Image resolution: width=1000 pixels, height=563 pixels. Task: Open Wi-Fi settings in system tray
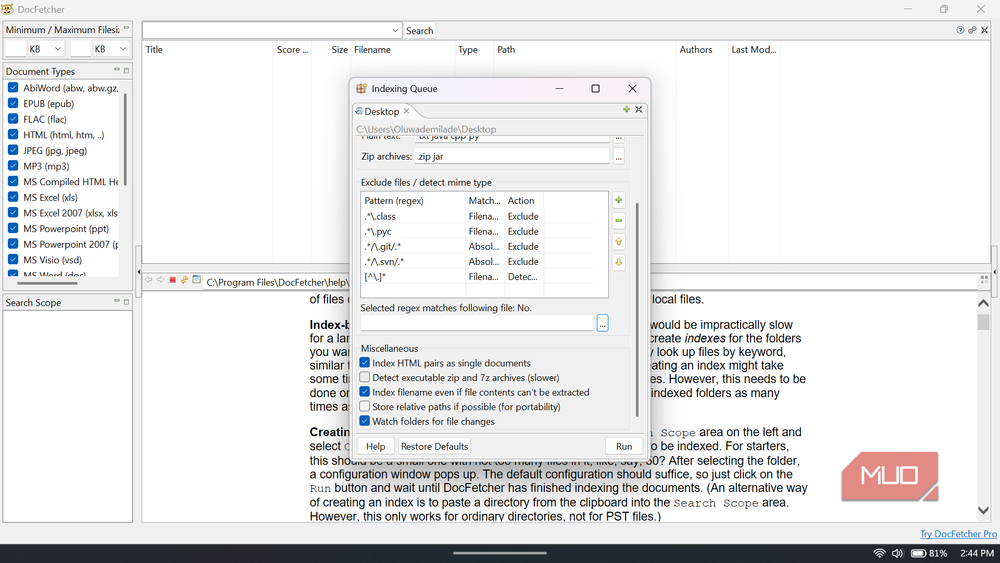(879, 553)
